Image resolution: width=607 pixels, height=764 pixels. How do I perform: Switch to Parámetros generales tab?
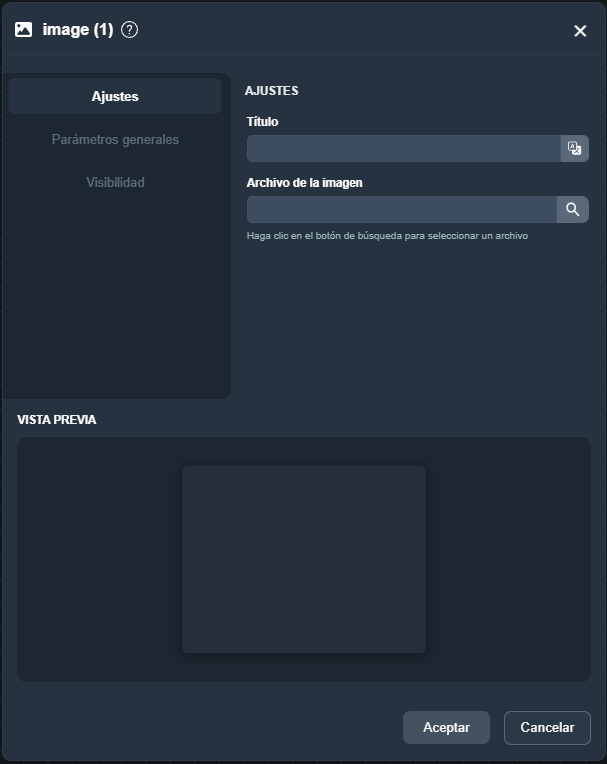(115, 139)
